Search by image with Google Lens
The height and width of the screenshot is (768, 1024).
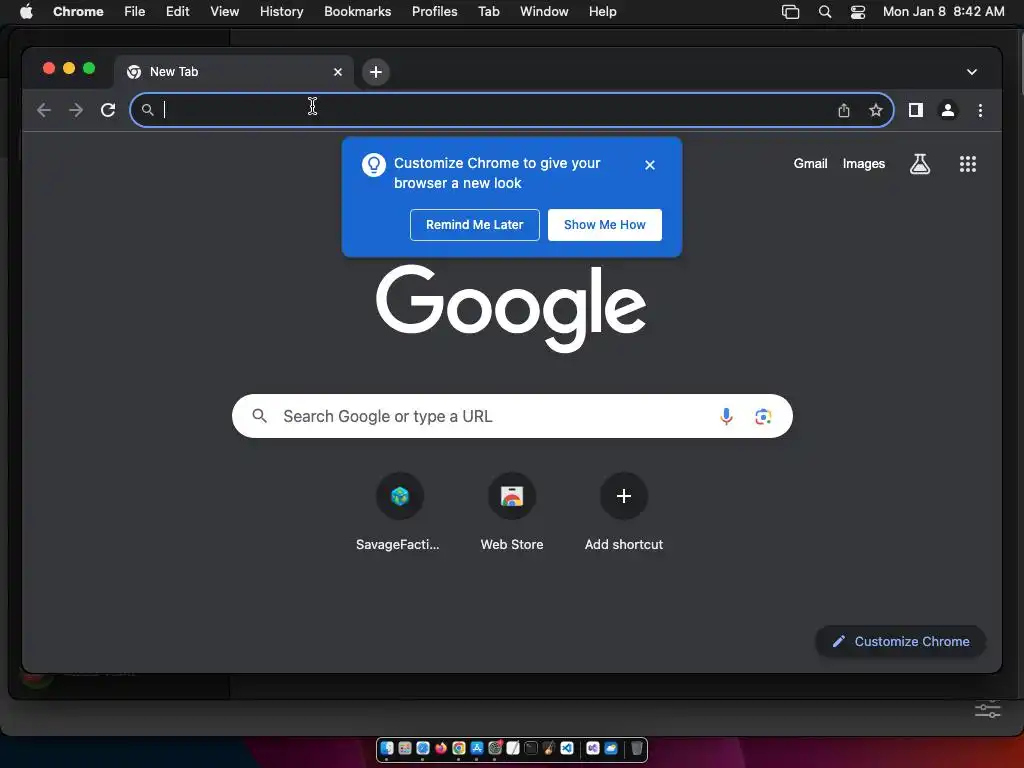coord(763,417)
